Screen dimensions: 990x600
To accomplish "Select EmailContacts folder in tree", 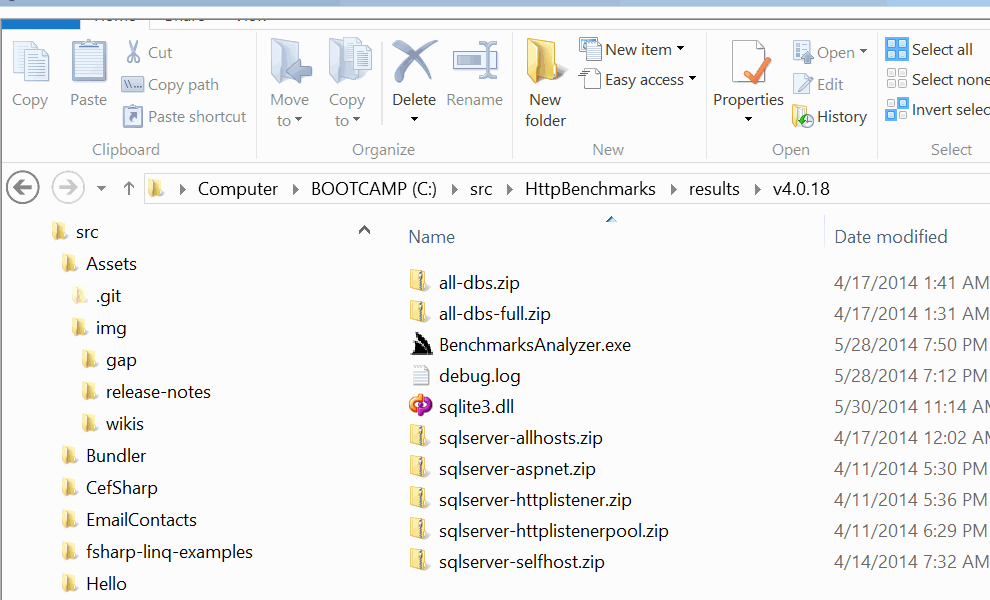I will pos(141,520).
